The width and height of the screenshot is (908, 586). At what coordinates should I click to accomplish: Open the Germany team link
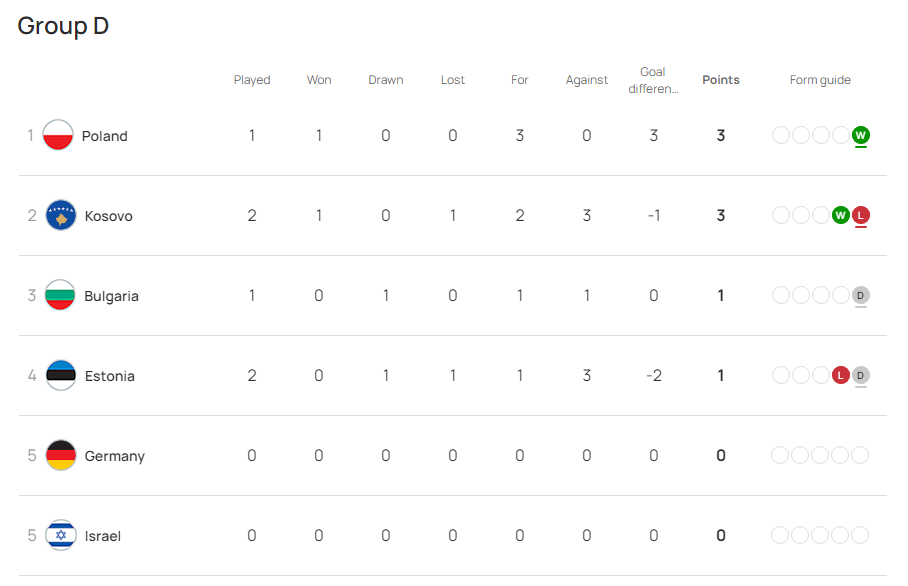click(115, 456)
